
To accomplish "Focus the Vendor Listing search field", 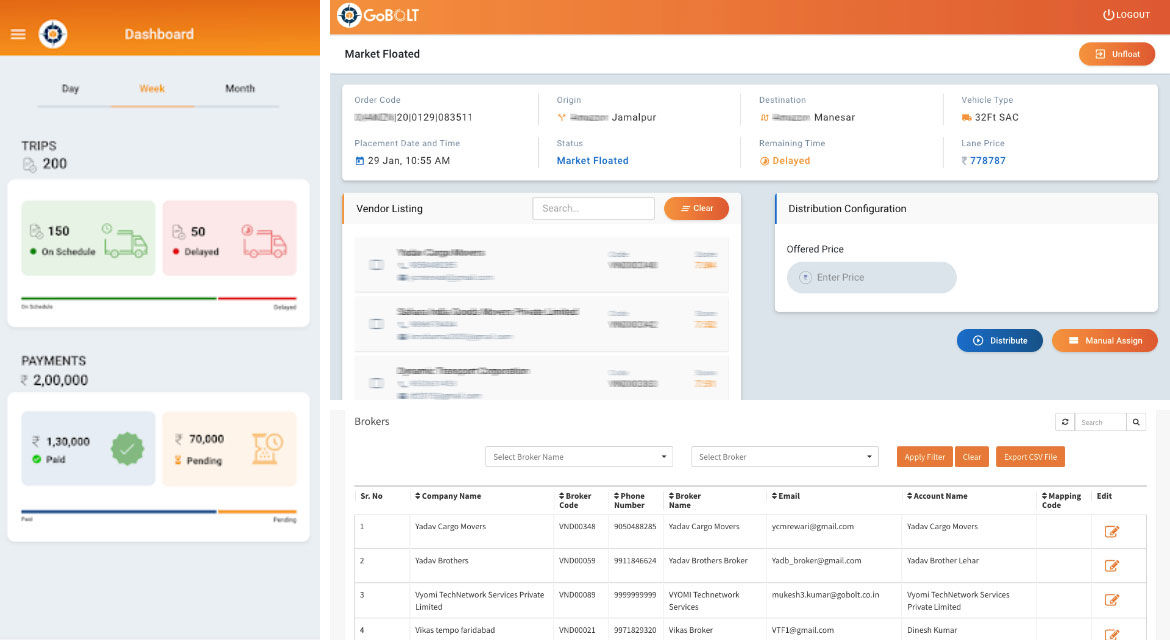I will 593,208.
